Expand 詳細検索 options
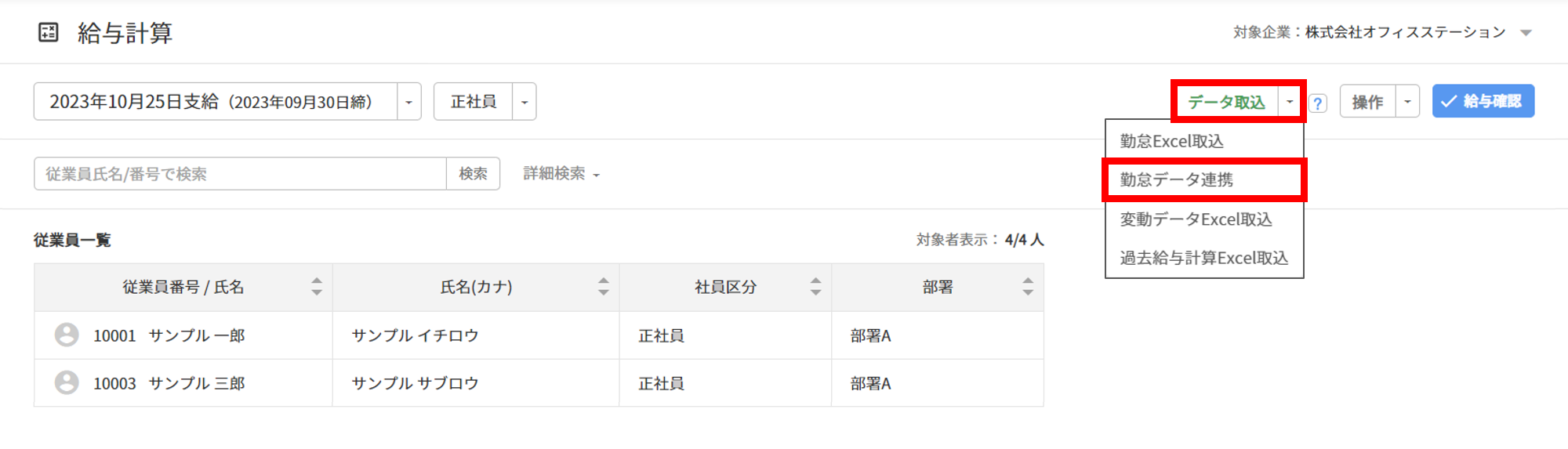Image resolution: width=1568 pixels, height=449 pixels. pyautogui.click(x=561, y=174)
